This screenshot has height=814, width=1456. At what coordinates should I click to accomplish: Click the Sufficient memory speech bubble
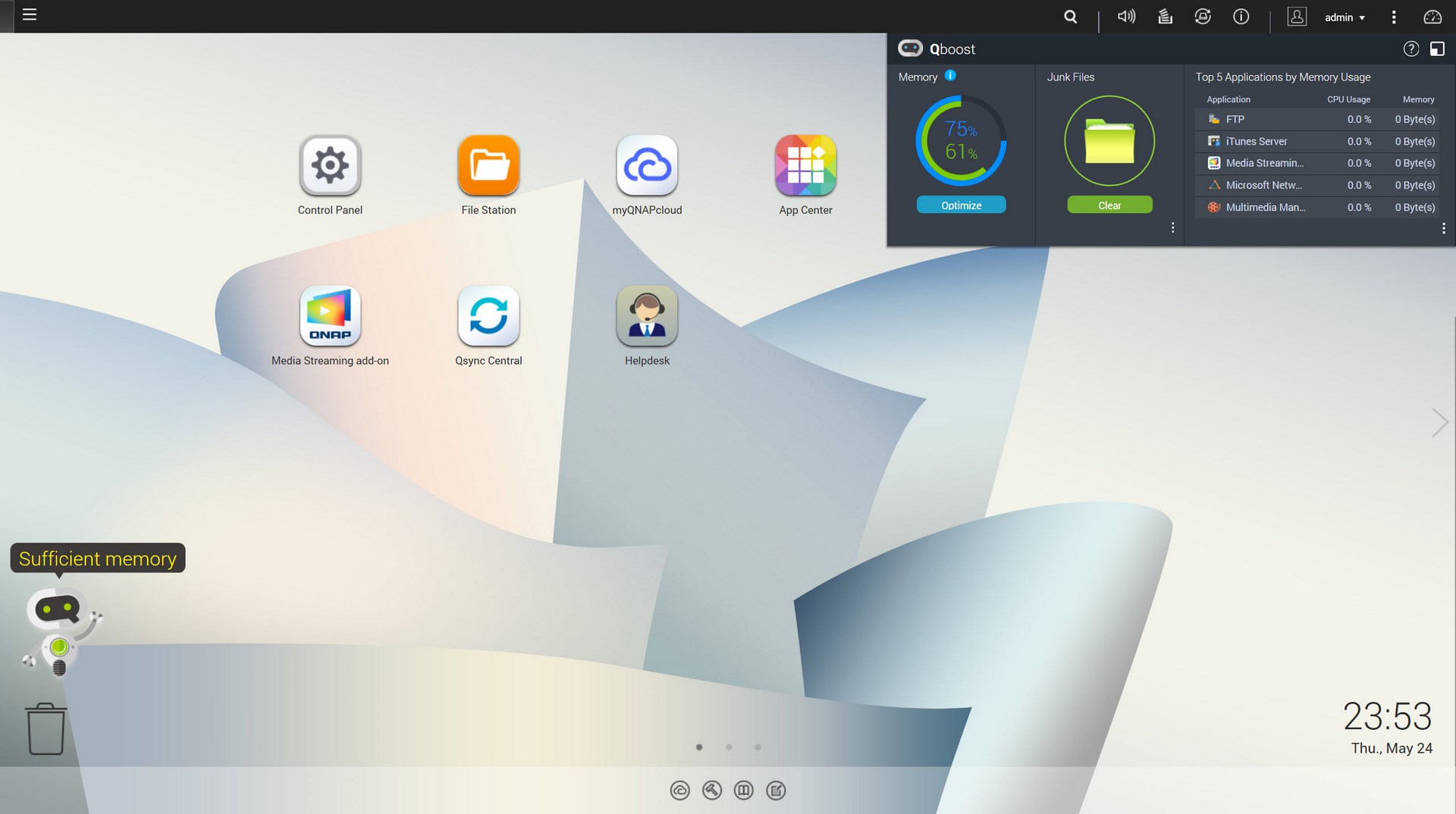(x=98, y=559)
